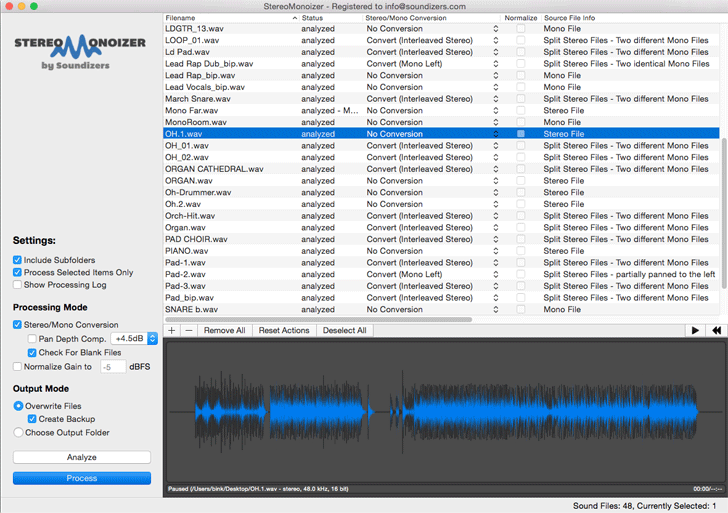
Task: Click the Remove All button
Action: pyautogui.click(x=224, y=331)
